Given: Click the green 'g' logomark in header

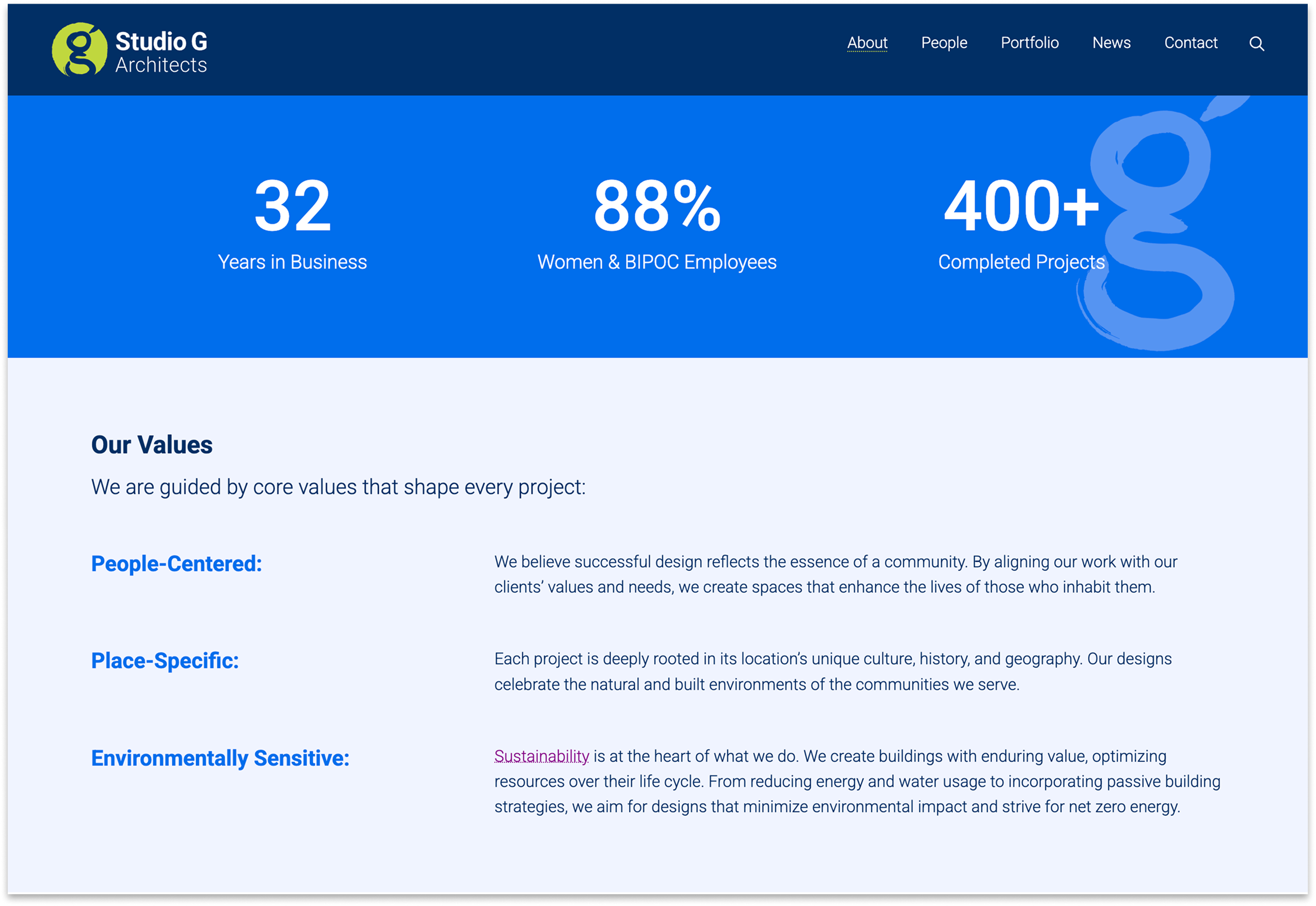Looking at the screenshot, I should point(80,50).
